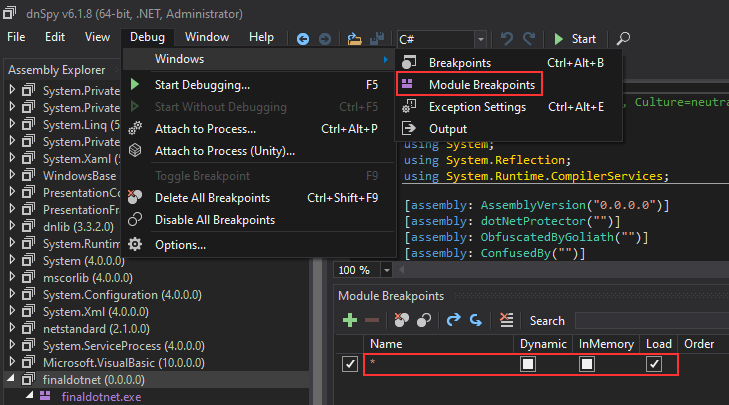Click the undo arrow in toolbar
The height and width of the screenshot is (405, 729).
tap(507, 38)
